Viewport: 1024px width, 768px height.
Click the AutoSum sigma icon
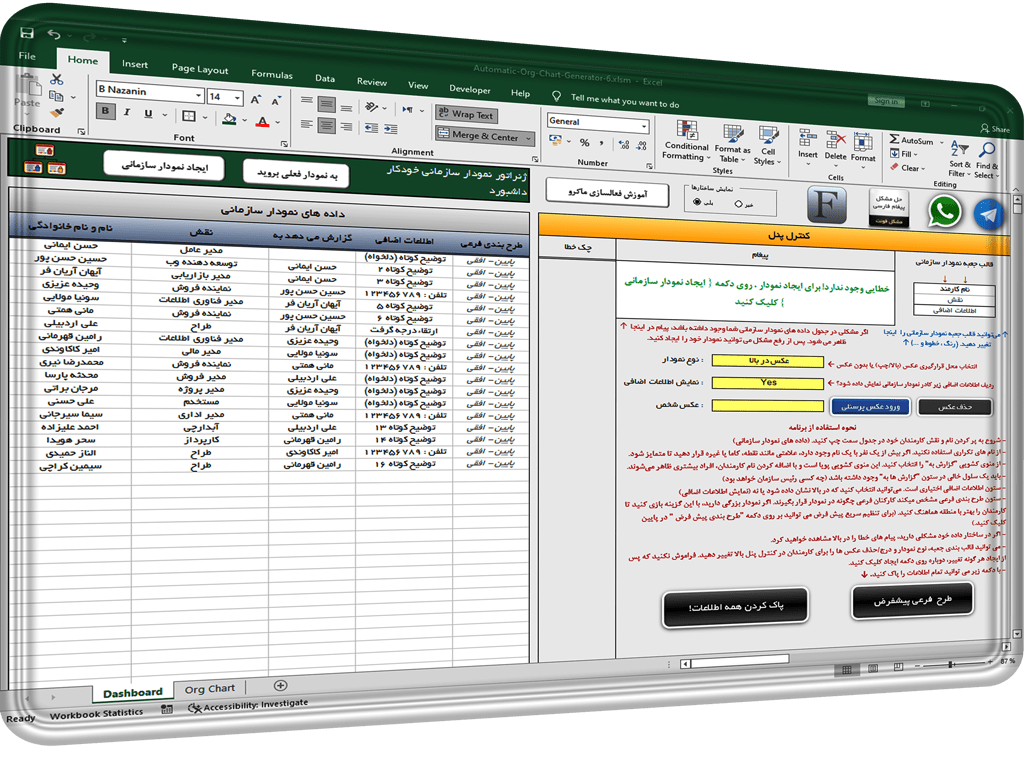coord(895,139)
